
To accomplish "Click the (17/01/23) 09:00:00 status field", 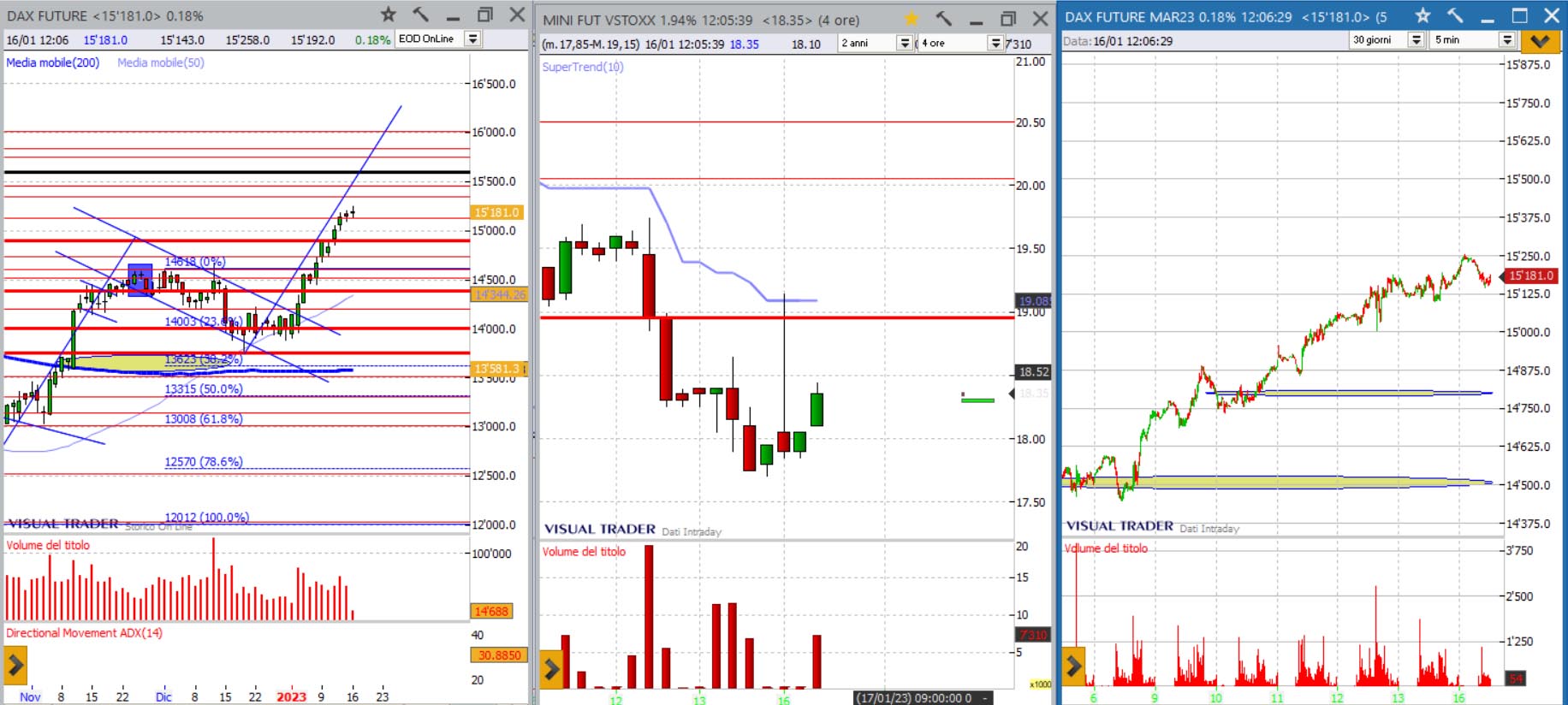I will [923, 698].
